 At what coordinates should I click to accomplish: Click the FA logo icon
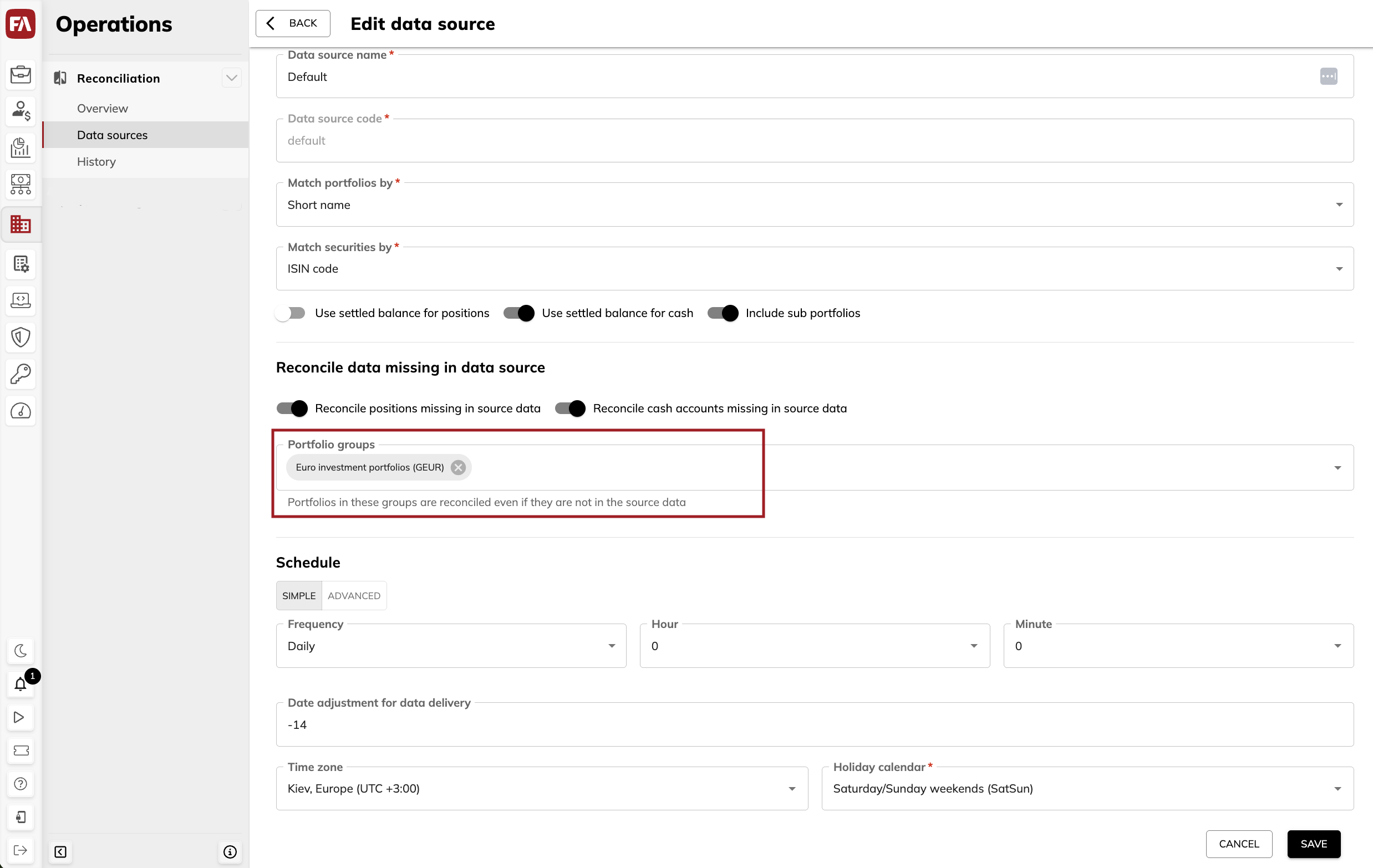point(21,23)
